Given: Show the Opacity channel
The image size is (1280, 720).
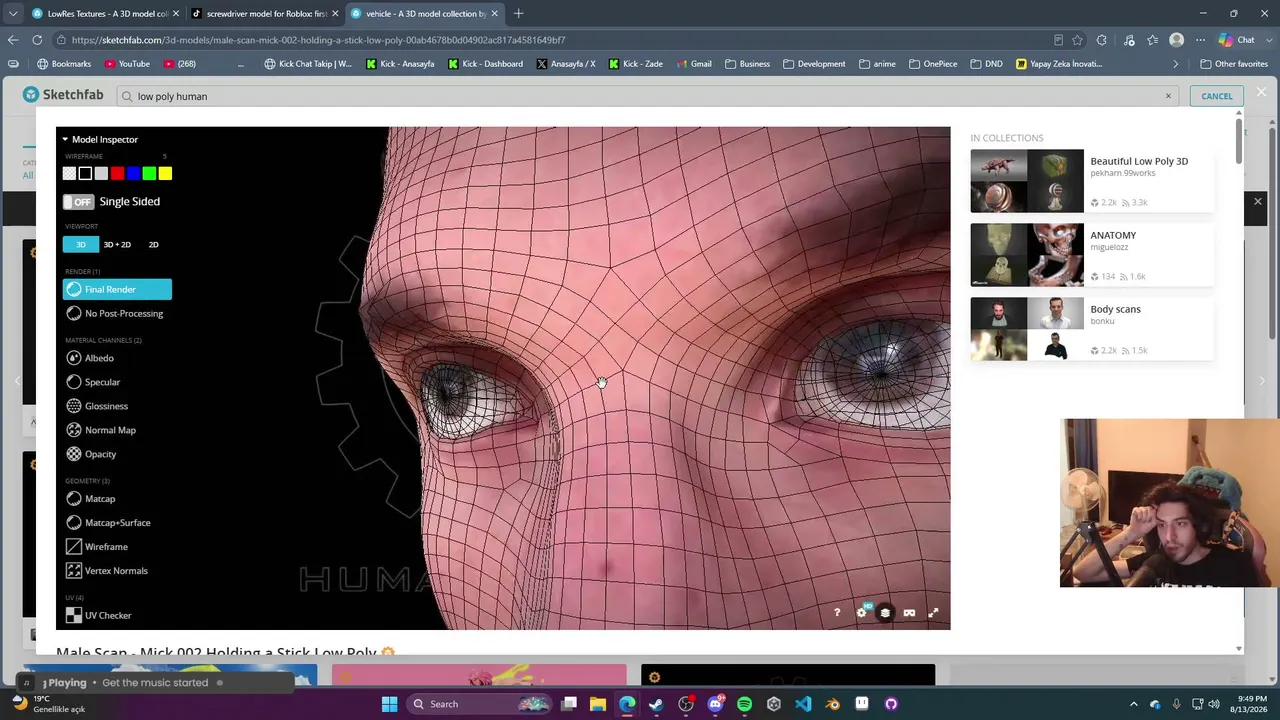Looking at the screenshot, I should click(x=91, y=454).
